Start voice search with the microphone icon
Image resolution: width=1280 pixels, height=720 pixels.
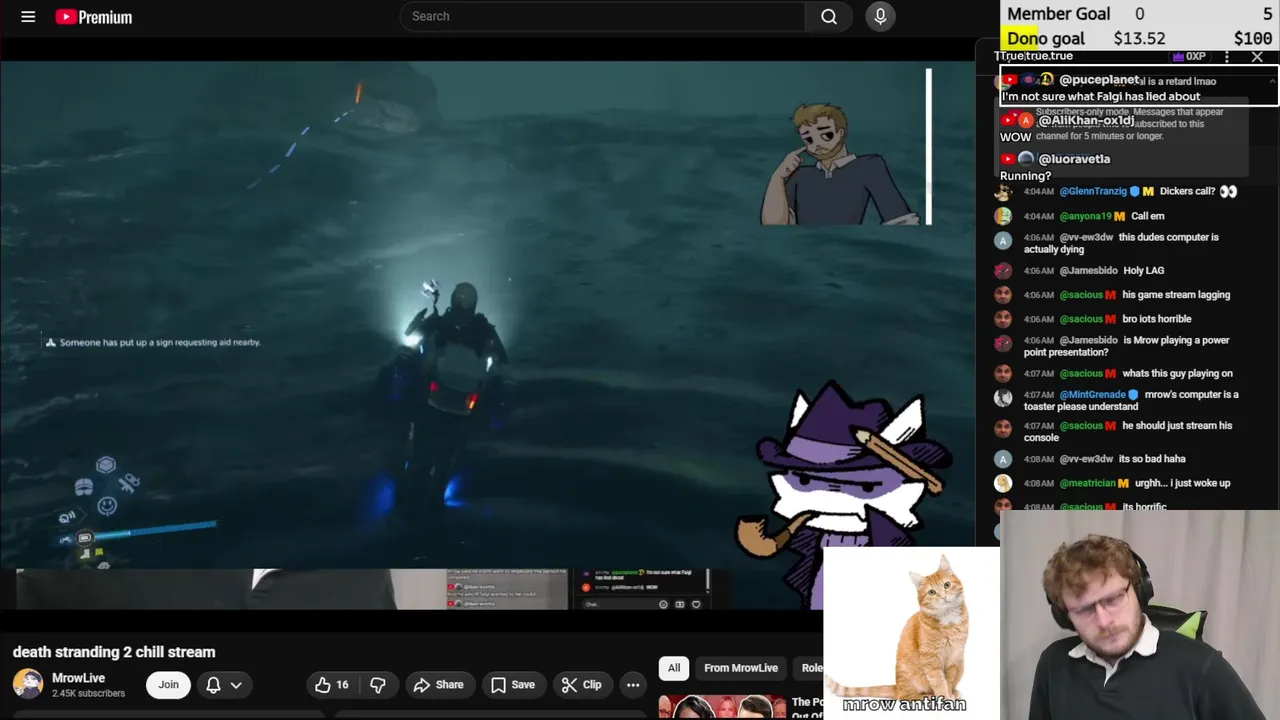pyautogui.click(x=880, y=16)
